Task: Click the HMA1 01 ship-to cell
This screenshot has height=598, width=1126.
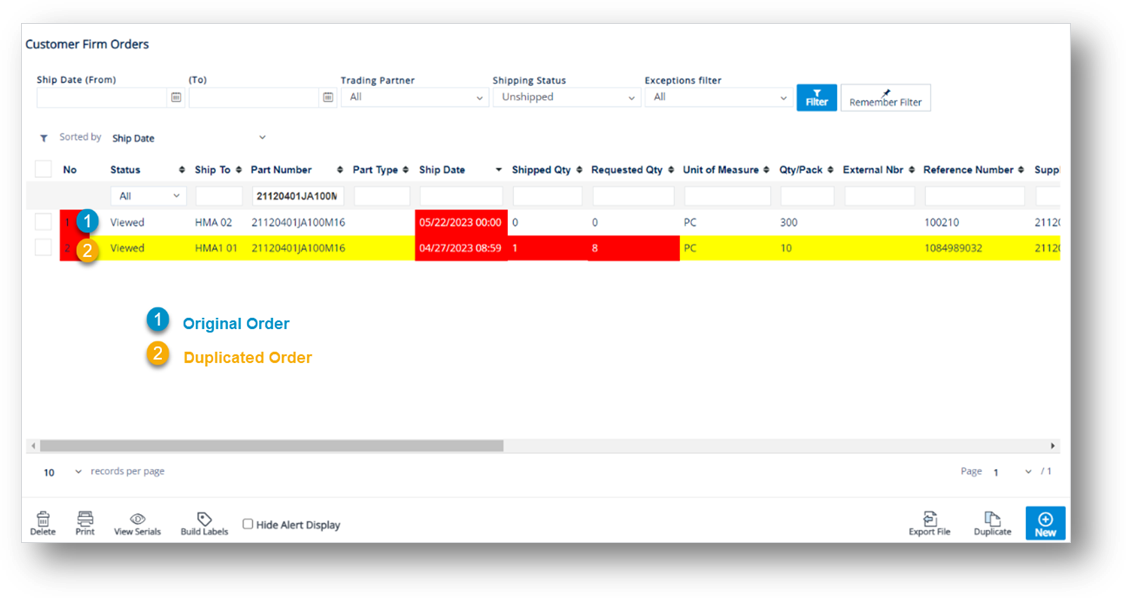Action: pyautogui.click(x=216, y=248)
